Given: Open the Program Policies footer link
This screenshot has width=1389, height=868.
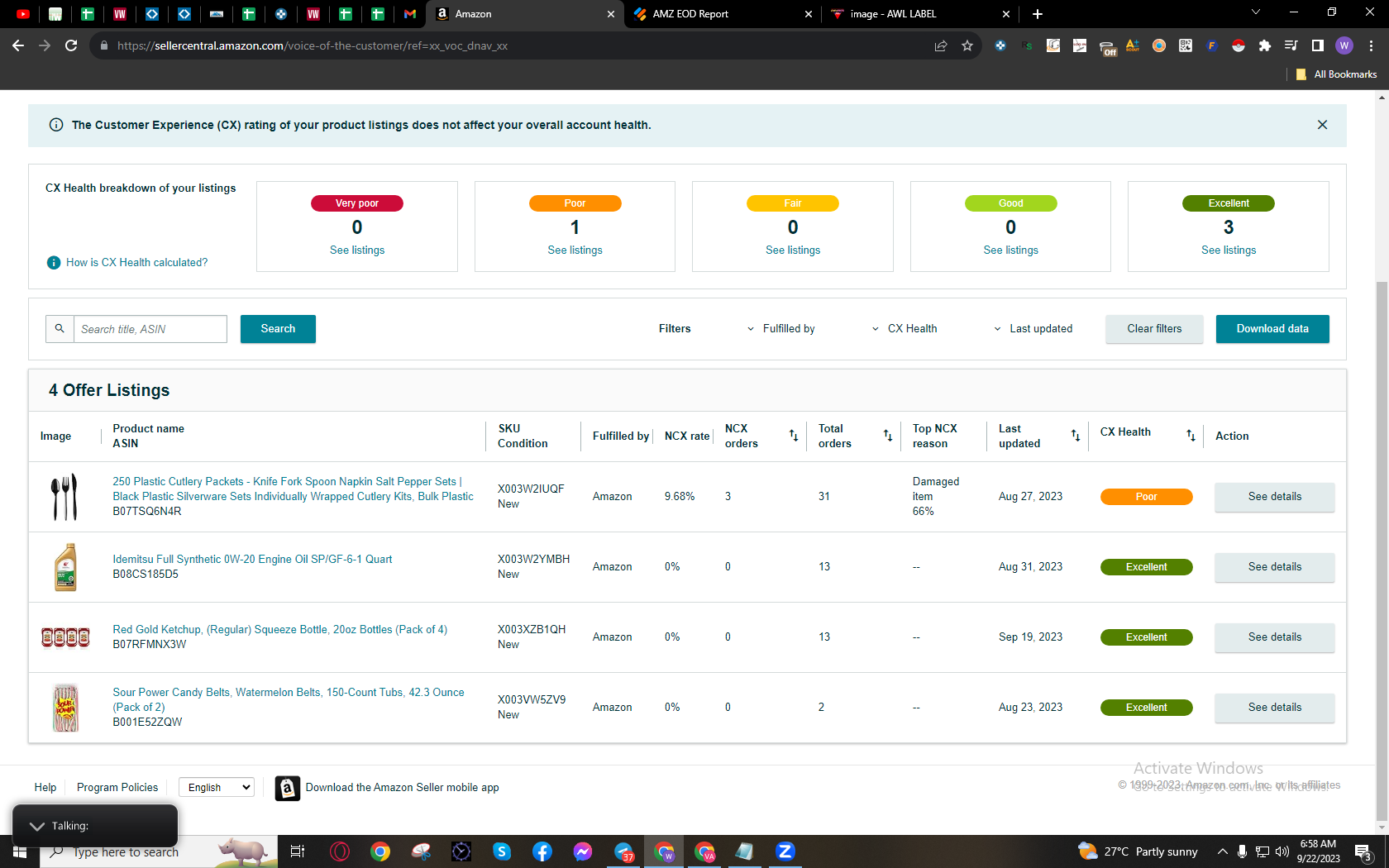Looking at the screenshot, I should click(117, 788).
